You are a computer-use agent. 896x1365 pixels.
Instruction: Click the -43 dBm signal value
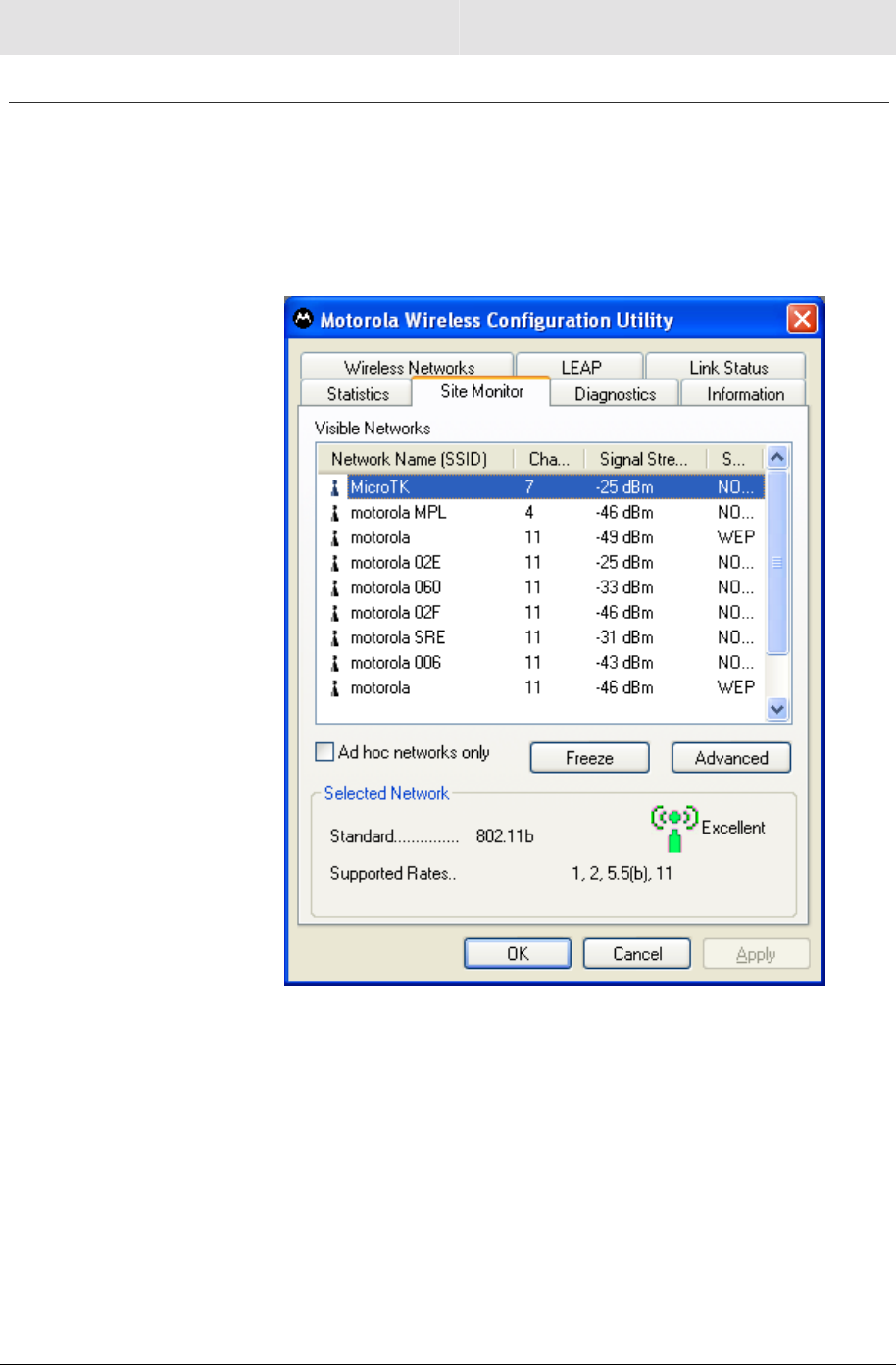pyautogui.click(x=624, y=663)
